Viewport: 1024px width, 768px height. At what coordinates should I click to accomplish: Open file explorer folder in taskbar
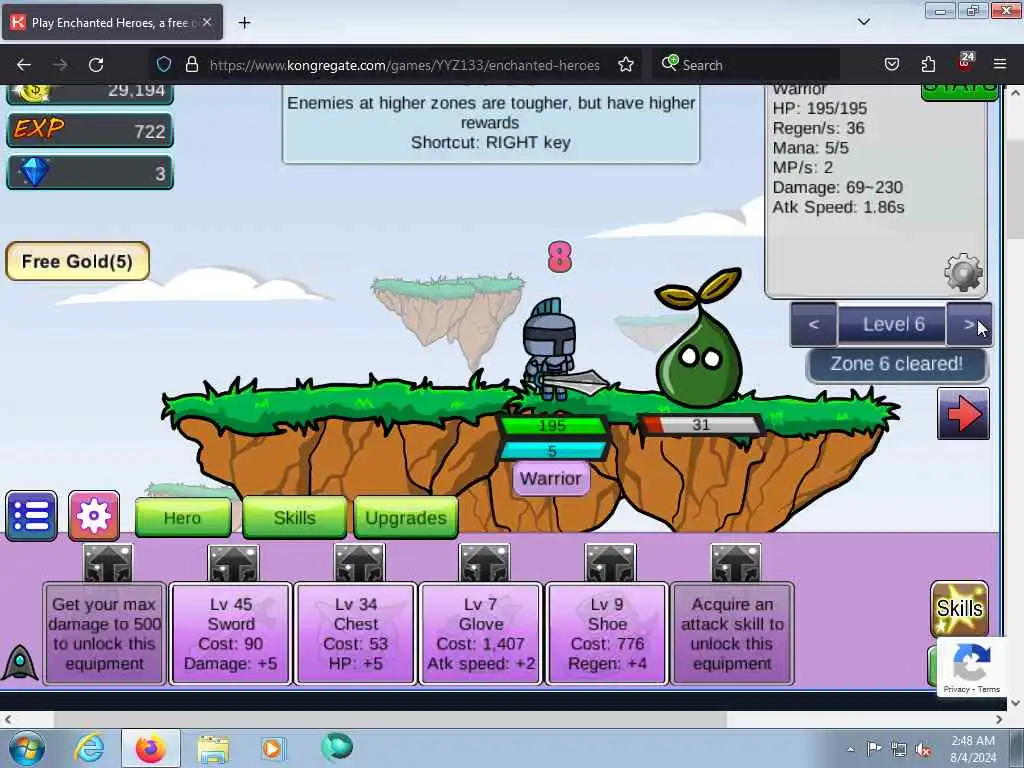click(x=213, y=749)
